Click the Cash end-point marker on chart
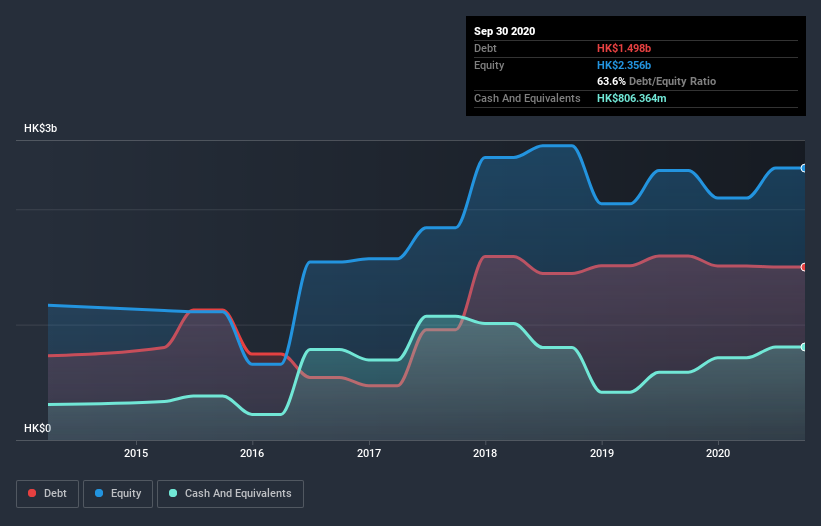This screenshot has width=821, height=526. tap(804, 347)
